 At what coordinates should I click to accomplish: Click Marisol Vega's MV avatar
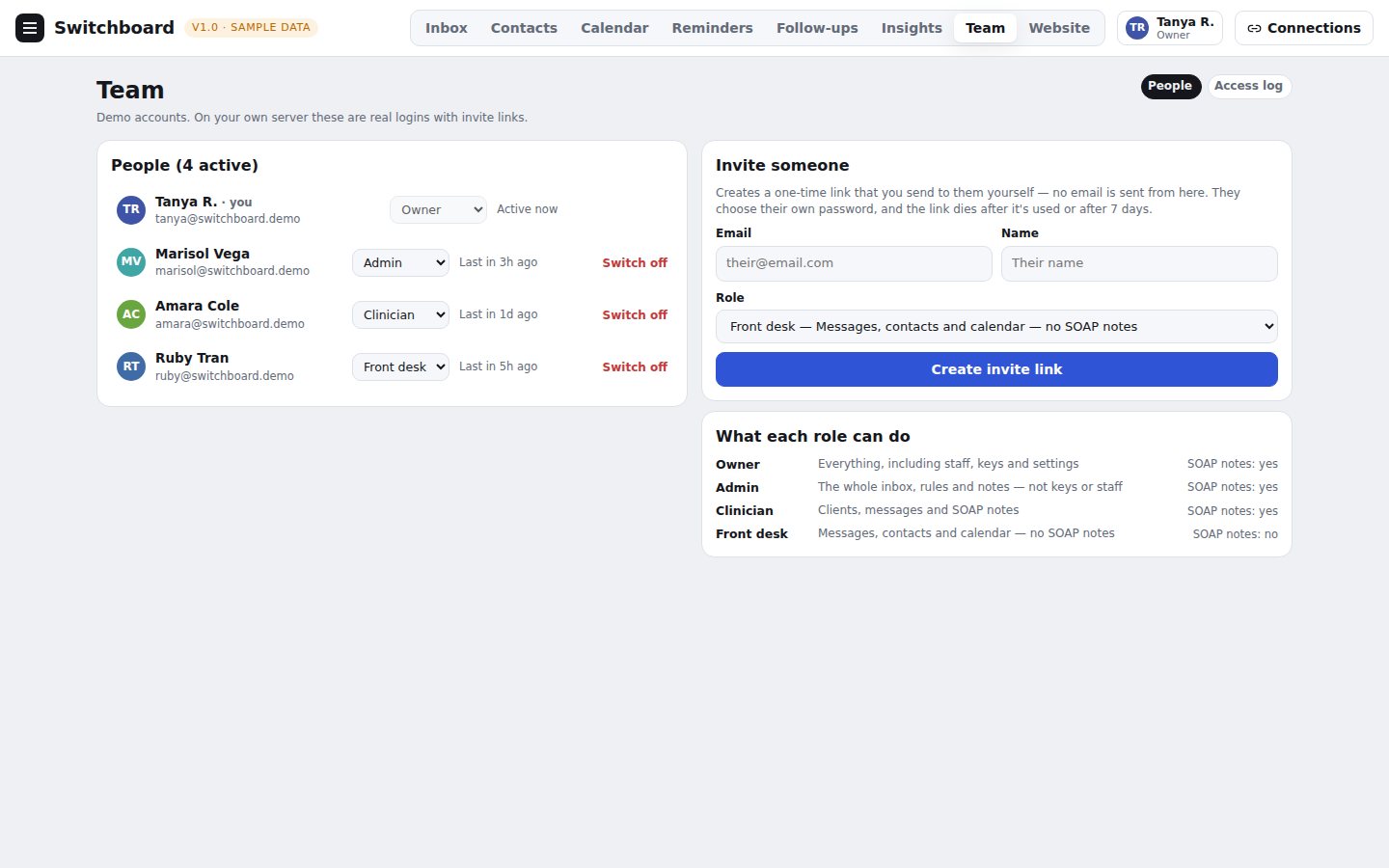(131, 262)
